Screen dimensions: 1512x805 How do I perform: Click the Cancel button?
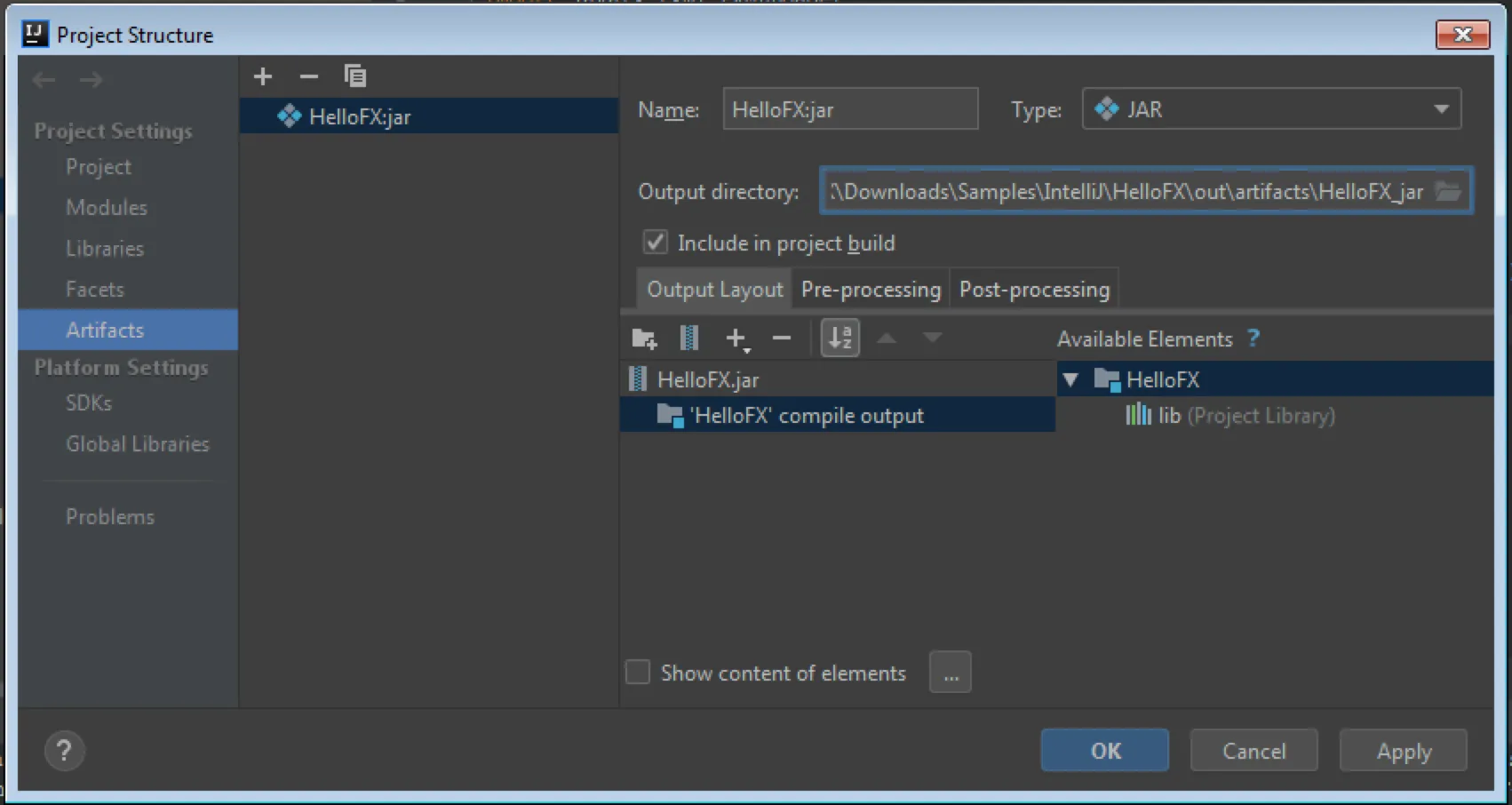[1254, 751]
